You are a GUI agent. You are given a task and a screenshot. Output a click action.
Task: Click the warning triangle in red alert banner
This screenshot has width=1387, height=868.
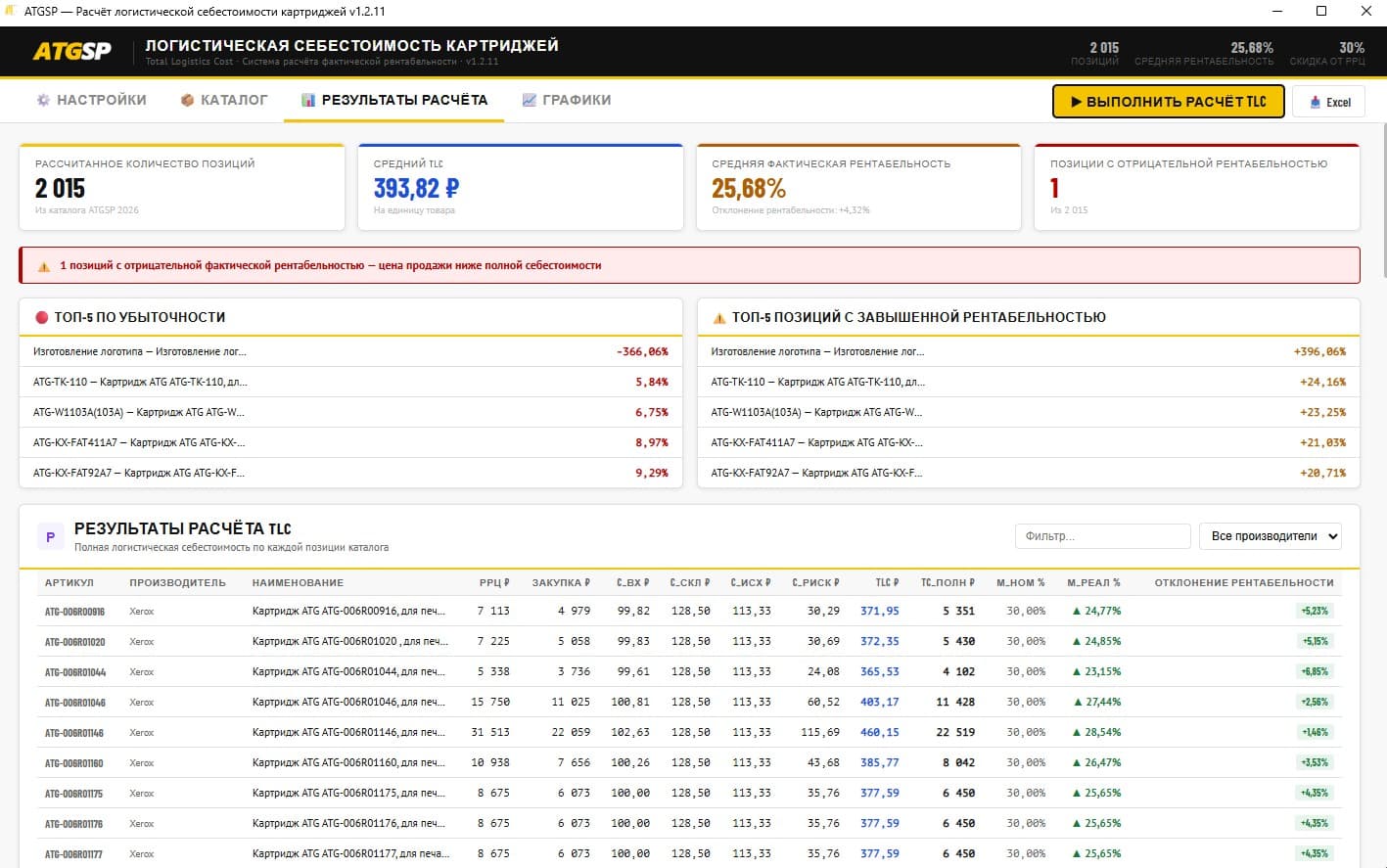click(x=44, y=266)
